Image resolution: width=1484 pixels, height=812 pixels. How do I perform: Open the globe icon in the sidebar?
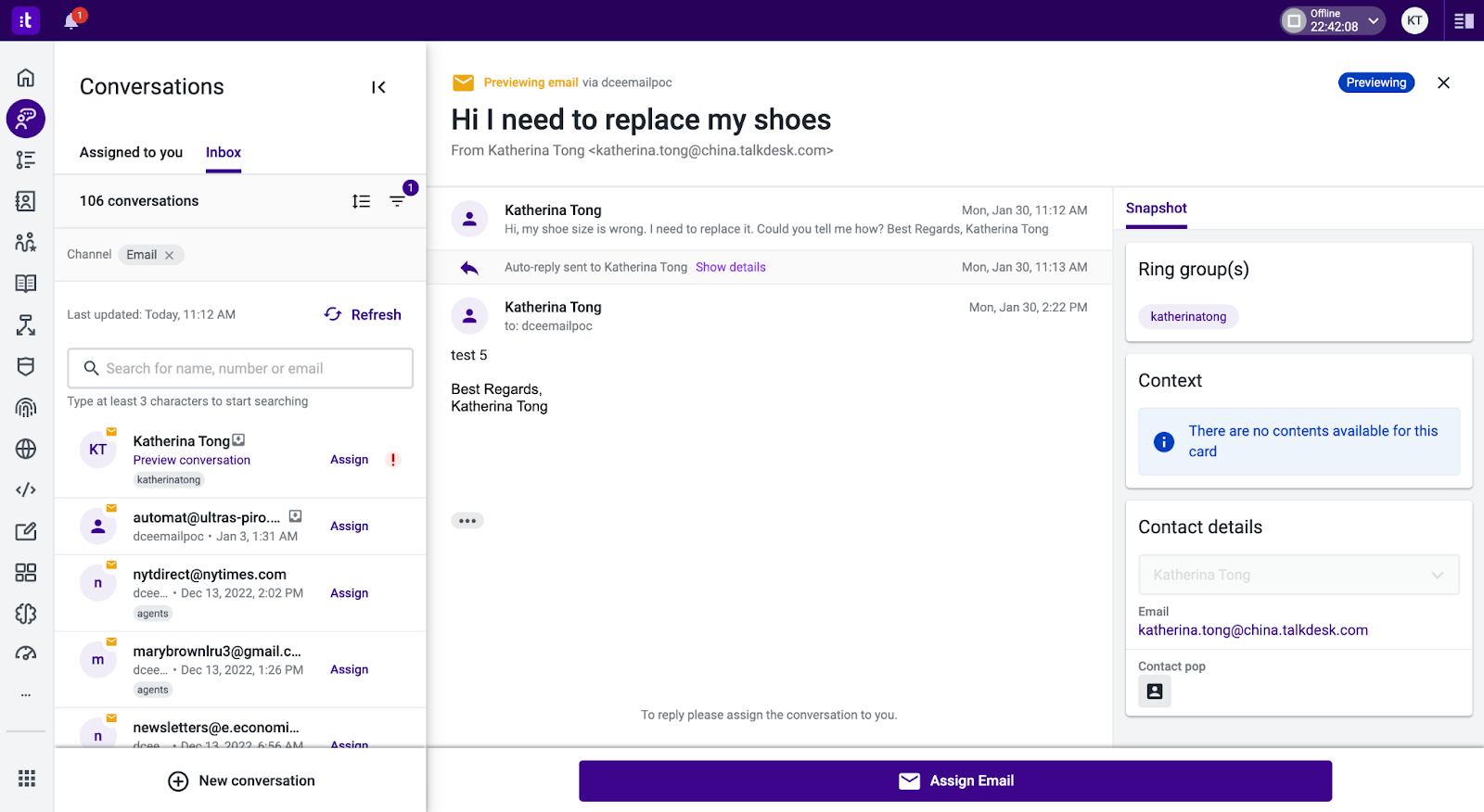pyautogui.click(x=26, y=449)
